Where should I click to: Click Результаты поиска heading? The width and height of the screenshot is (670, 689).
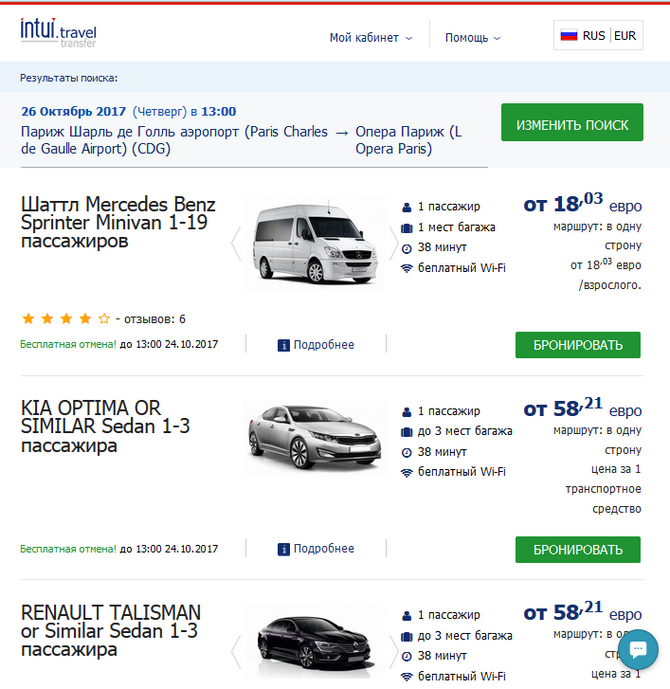(69, 78)
